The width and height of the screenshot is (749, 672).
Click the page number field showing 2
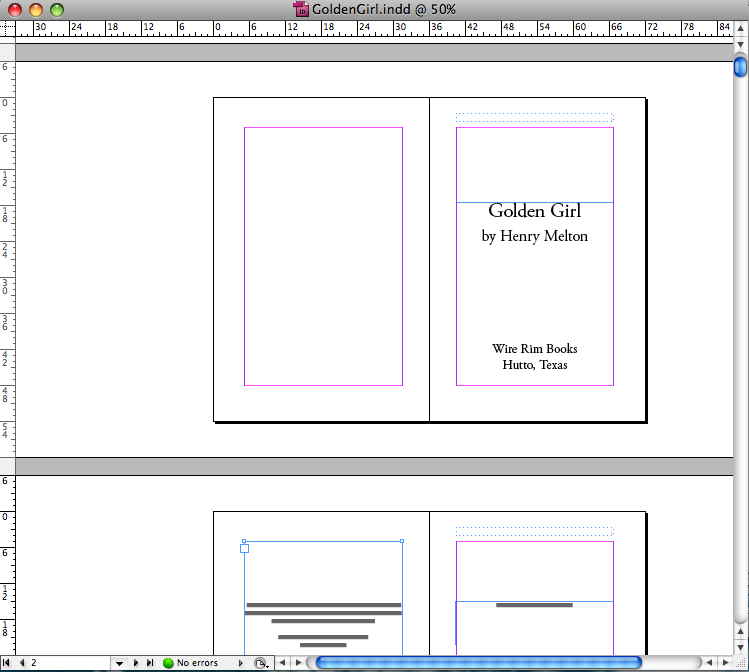(x=69, y=663)
